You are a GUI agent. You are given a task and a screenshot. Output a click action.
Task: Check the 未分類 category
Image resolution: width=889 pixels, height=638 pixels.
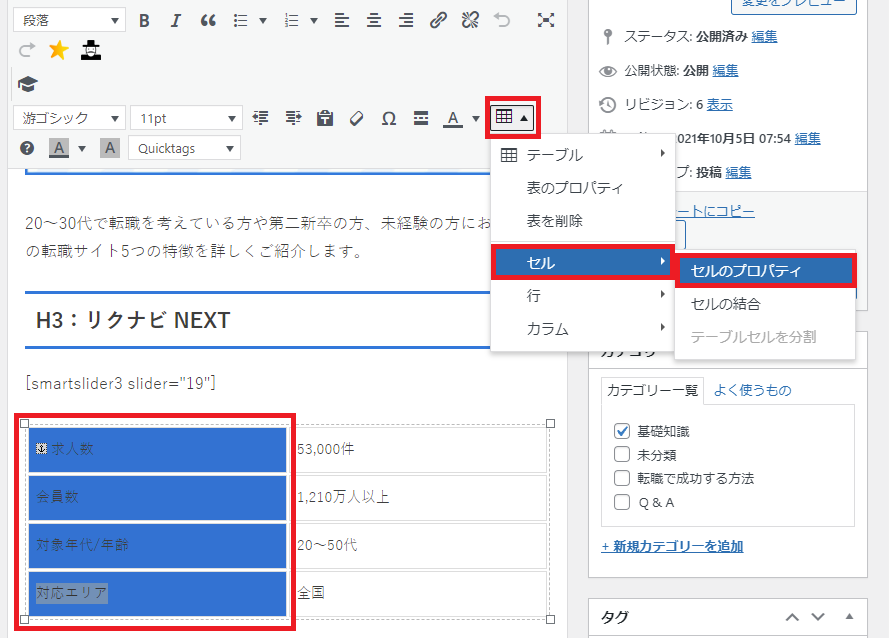coord(622,455)
